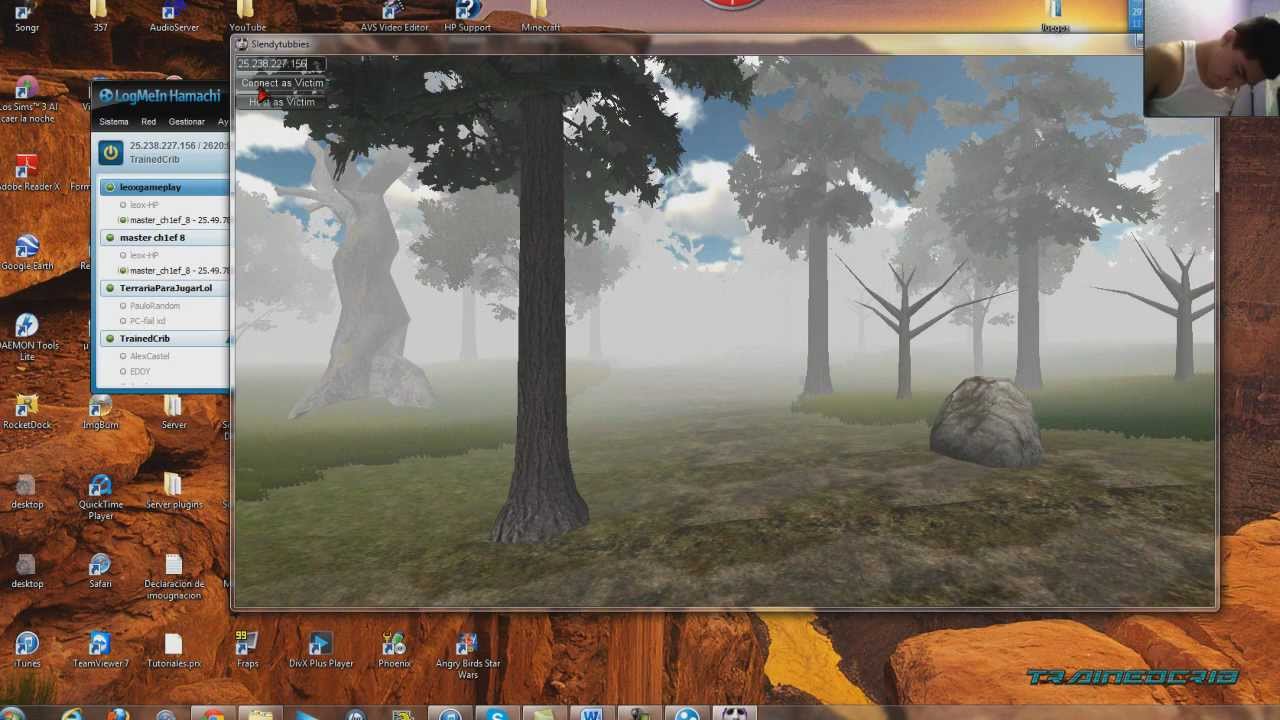Image resolution: width=1280 pixels, height=720 pixels.
Task: Open Los Sims 3 desktop shortcut
Action: (x=27, y=99)
